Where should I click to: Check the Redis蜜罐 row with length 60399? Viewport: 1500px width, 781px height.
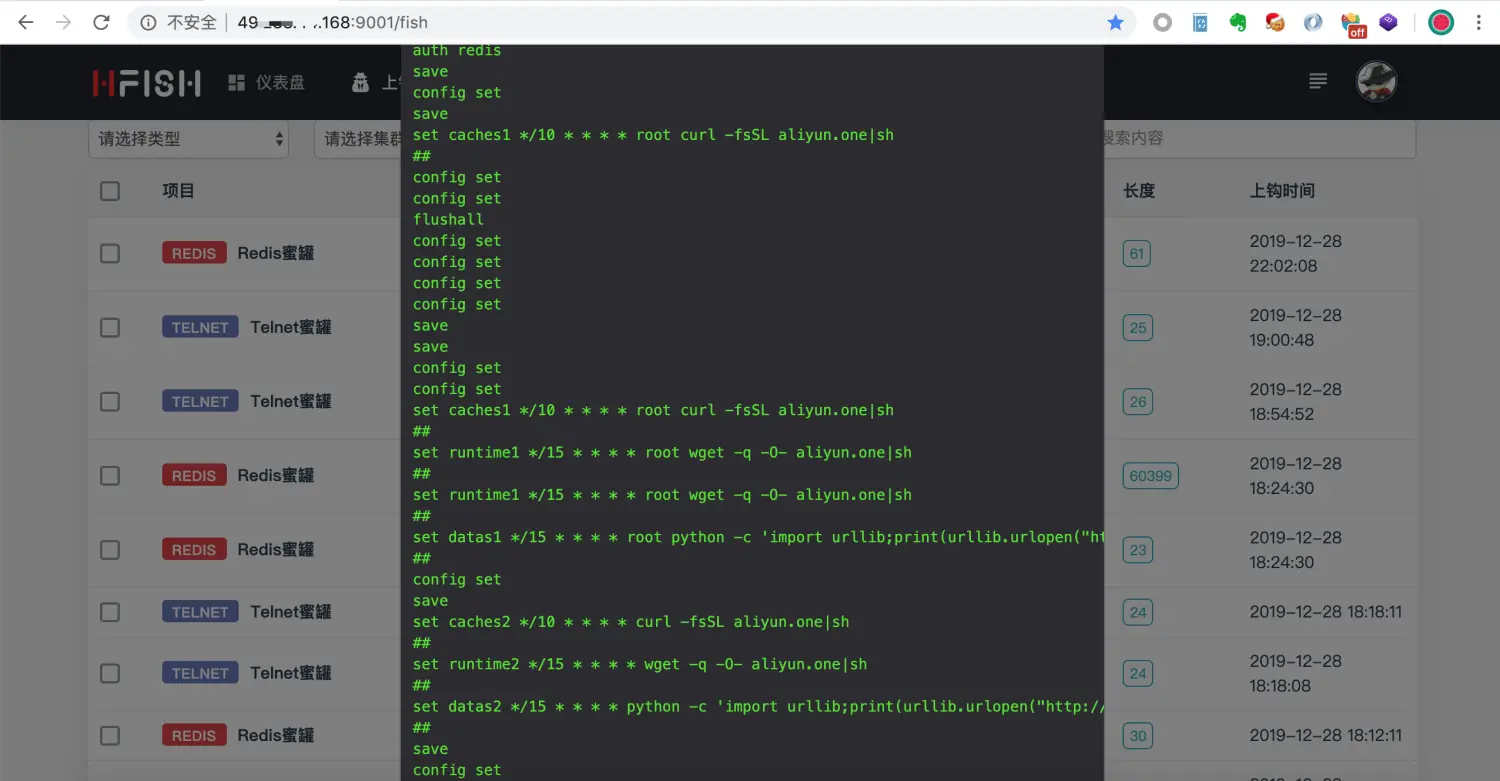(110, 476)
